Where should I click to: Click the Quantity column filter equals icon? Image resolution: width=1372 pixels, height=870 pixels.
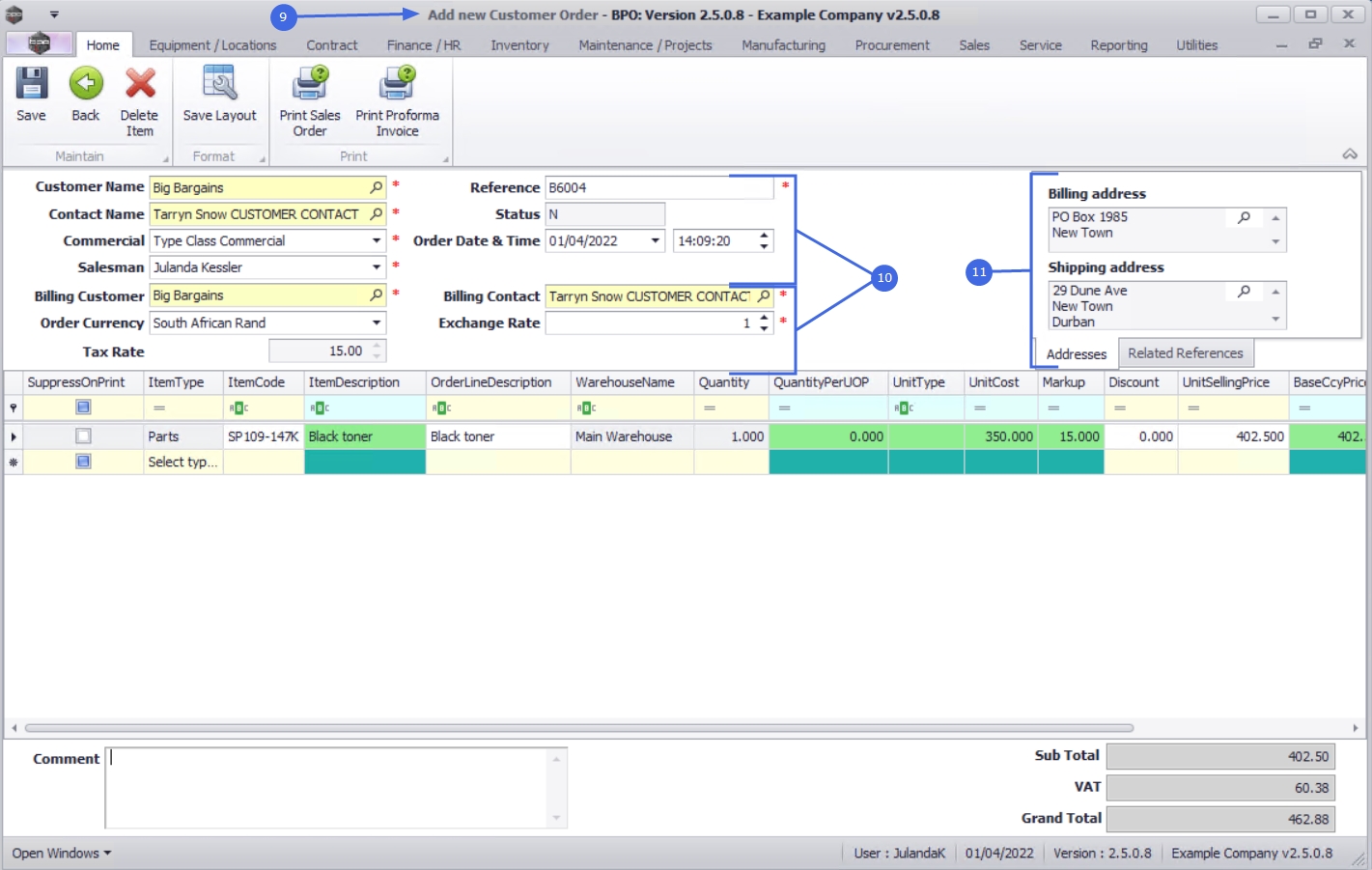[x=710, y=408]
